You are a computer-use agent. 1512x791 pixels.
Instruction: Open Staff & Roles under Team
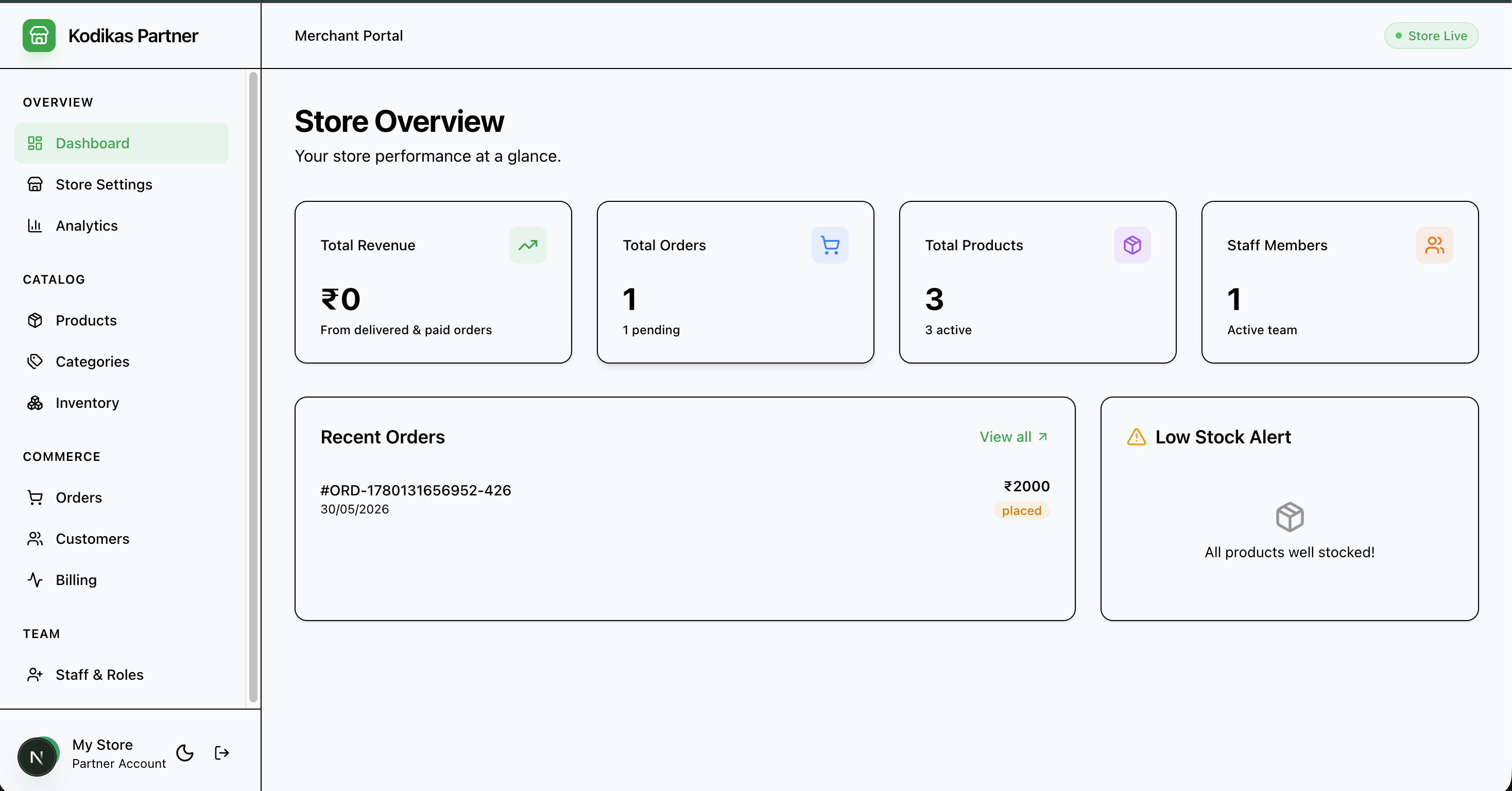click(122, 675)
